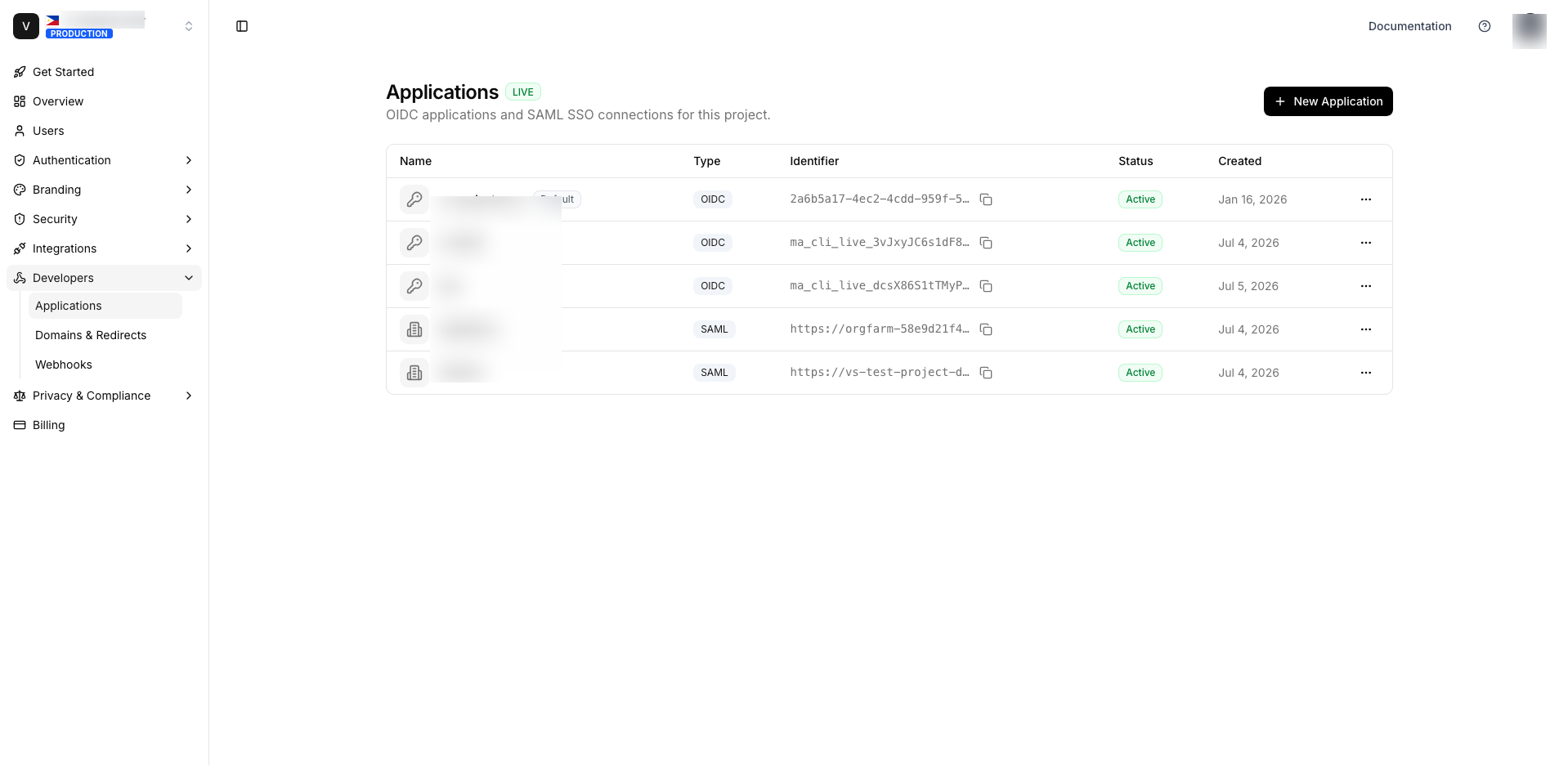This screenshot has height=765, width=1568.
Task: Open row actions for Jul 5, 2026 application
Action: (1366, 286)
